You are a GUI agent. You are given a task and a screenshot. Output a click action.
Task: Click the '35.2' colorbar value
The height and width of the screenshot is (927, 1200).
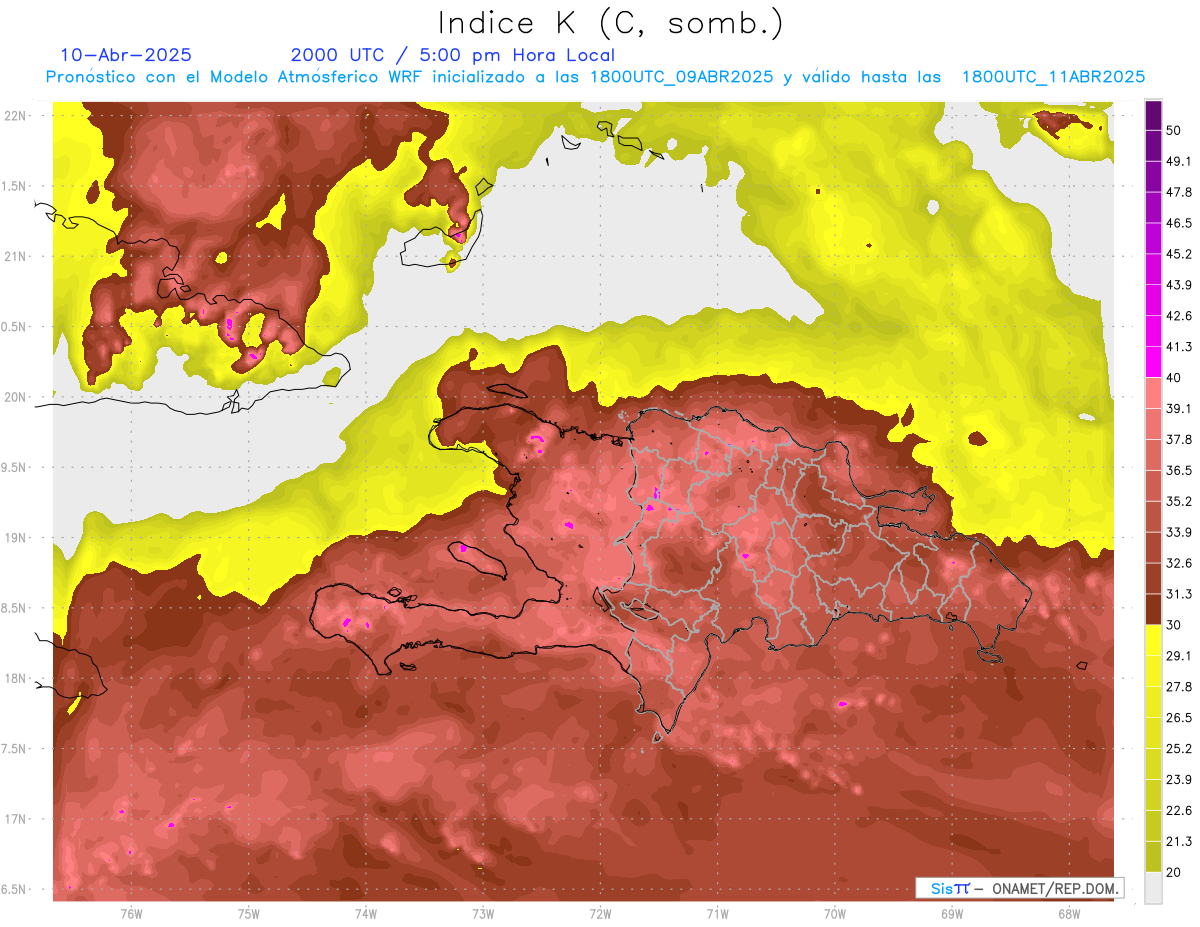tap(1179, 501)
